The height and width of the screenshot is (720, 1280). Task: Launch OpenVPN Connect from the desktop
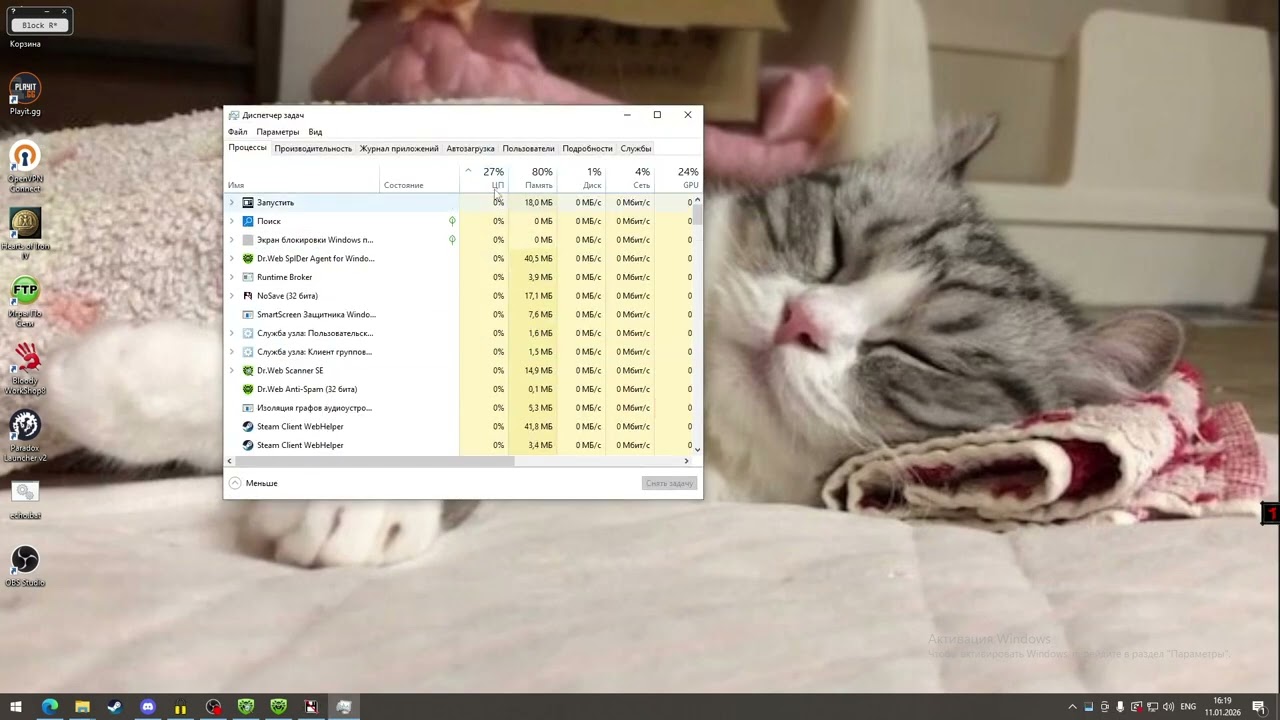(x=25, y=167)
